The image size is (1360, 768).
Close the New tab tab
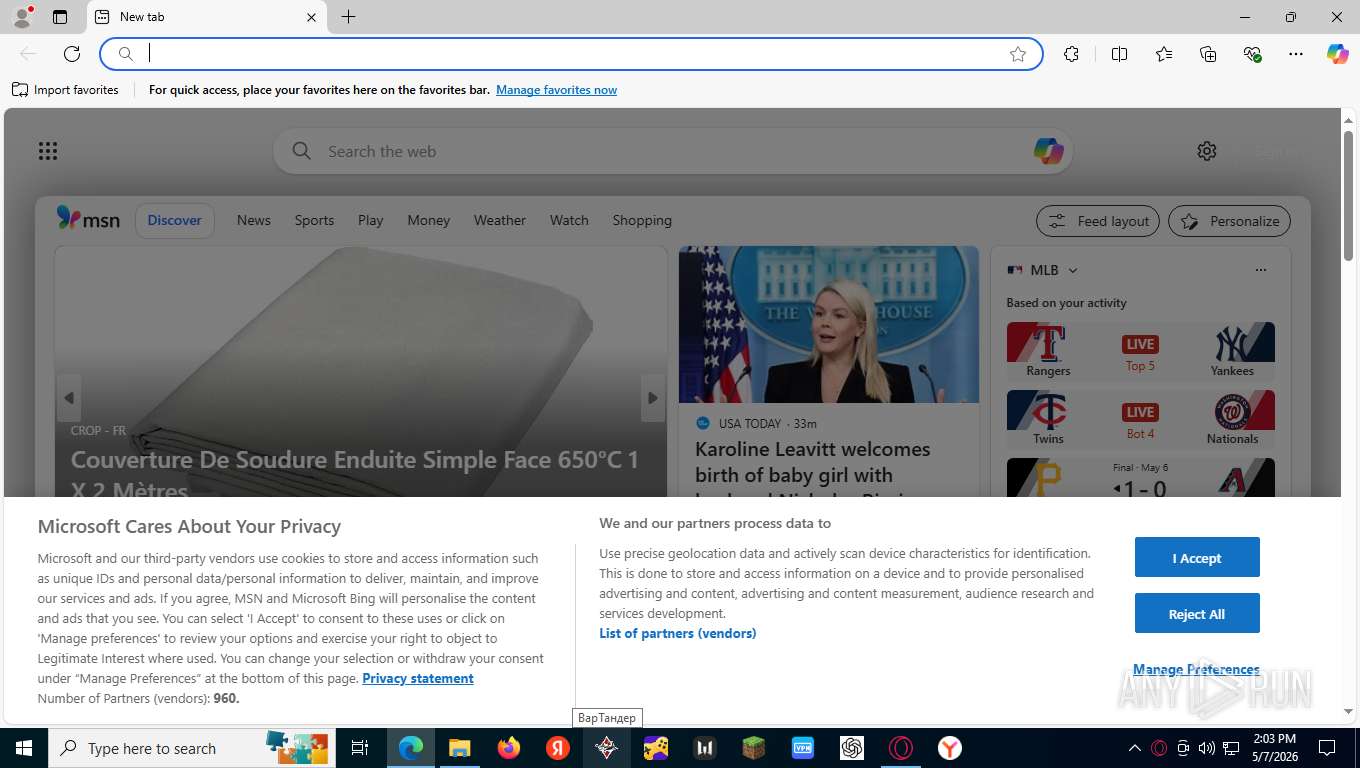tap(311, 17)
